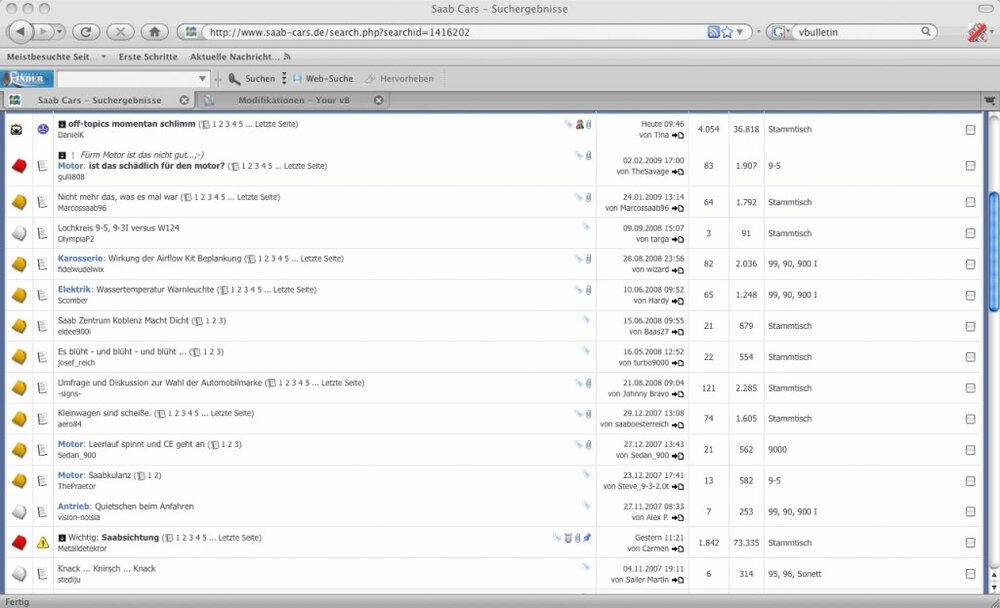The width and height of the screenshot is (1000, 608).
Task: Switch to the 'Saab Cars - Suchergebnisse' tab
Action: click(x=99, y=100)
